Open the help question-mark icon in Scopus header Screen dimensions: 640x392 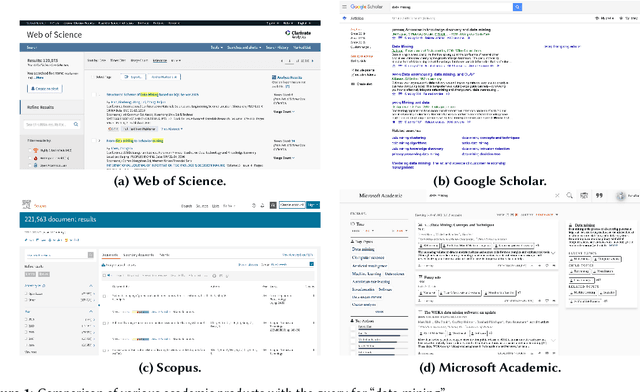click(254, 205)
